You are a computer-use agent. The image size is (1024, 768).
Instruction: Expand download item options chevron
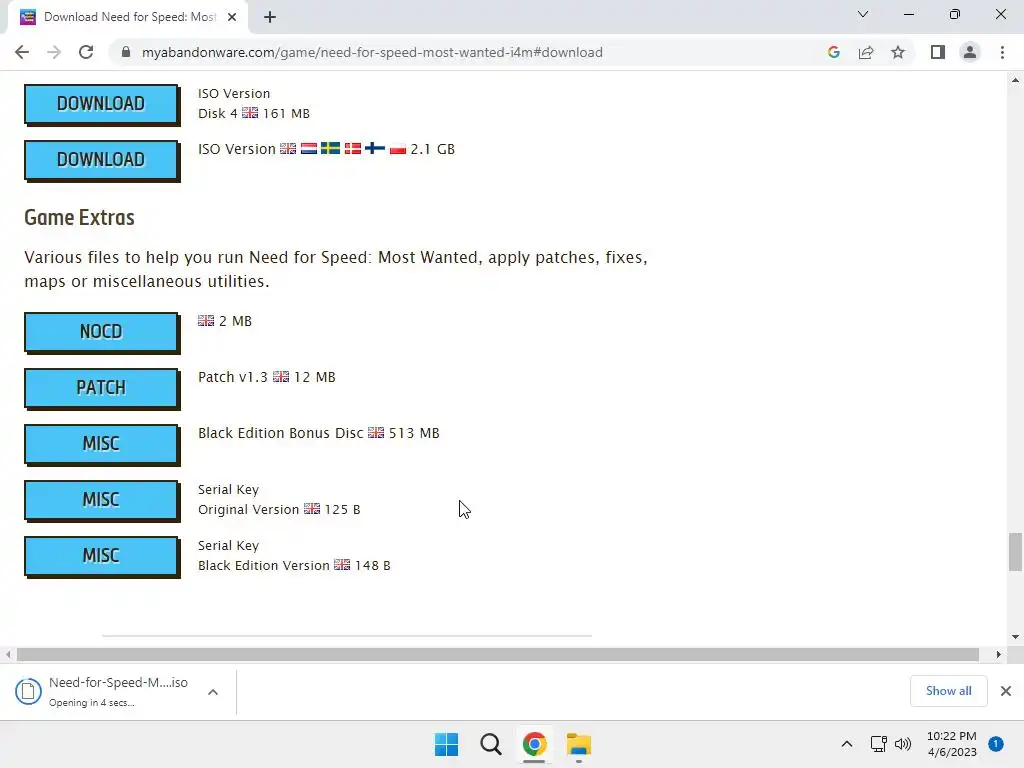pyautogui.click(x=213, y=692)
